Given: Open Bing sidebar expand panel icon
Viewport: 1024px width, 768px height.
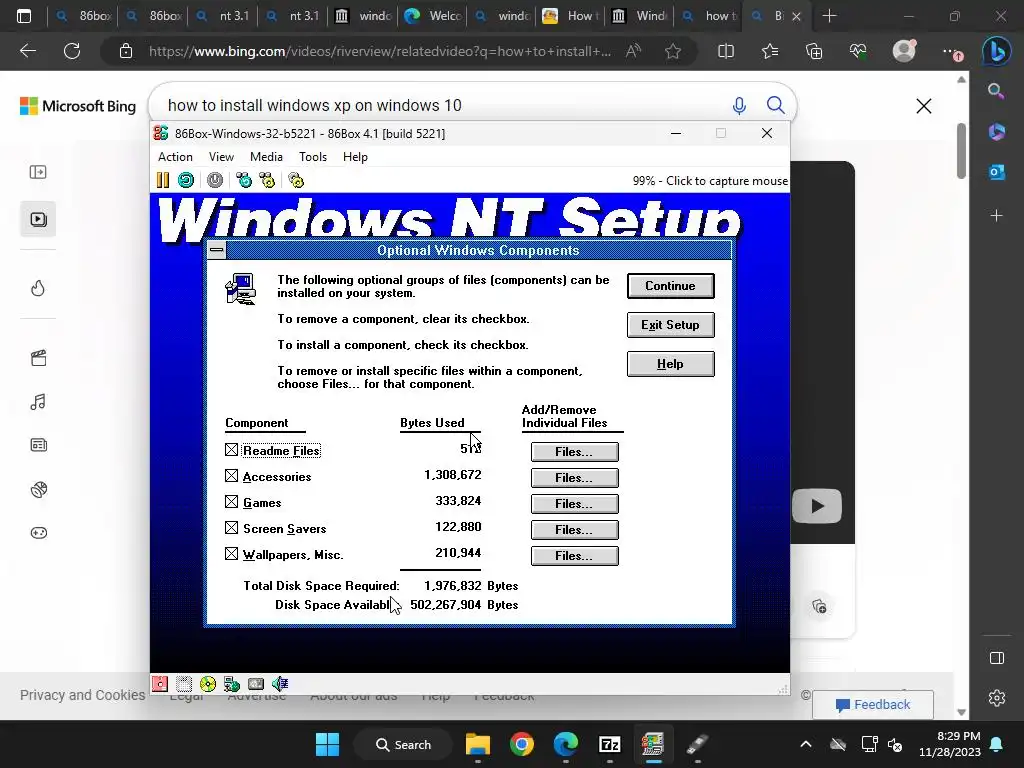Looking at the screenshot, I should 38,172.
